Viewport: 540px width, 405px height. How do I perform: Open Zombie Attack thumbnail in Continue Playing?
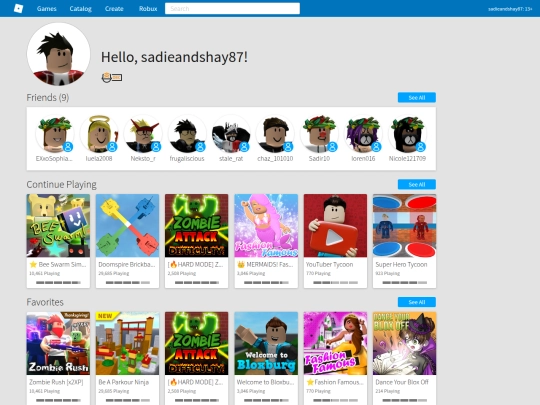click(197, 226)
